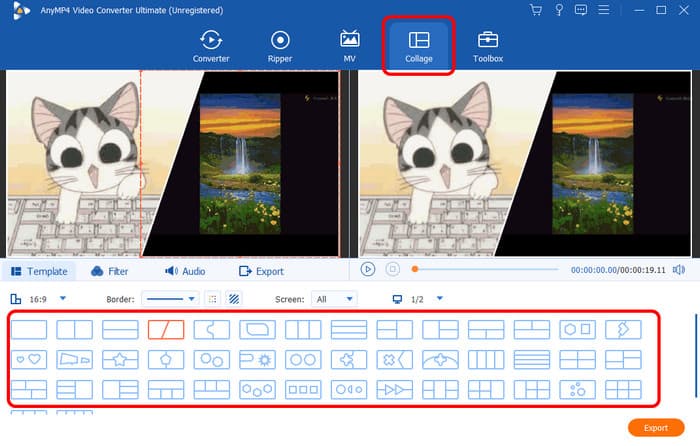Image resolution: width=700 pixels, height=446 pixels.
Task: Choose the three small squares template
Action: point(303,389)
